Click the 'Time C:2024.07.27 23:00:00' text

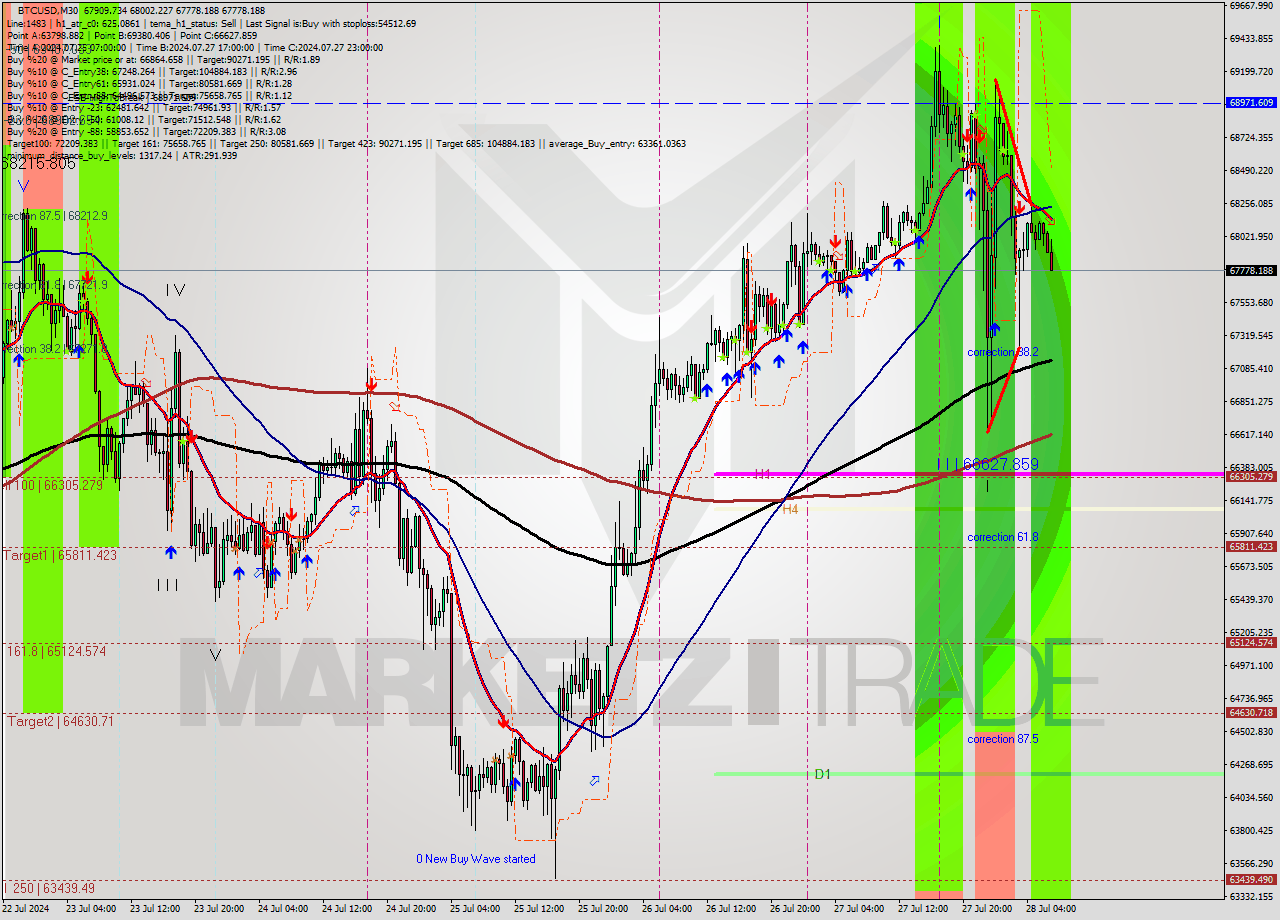(326, 47)
